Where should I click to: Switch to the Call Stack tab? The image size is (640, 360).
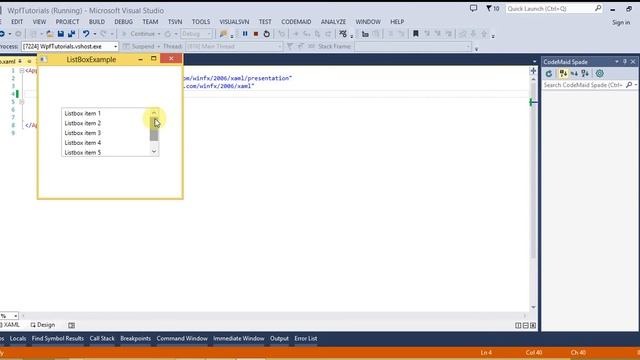(102, 338)
